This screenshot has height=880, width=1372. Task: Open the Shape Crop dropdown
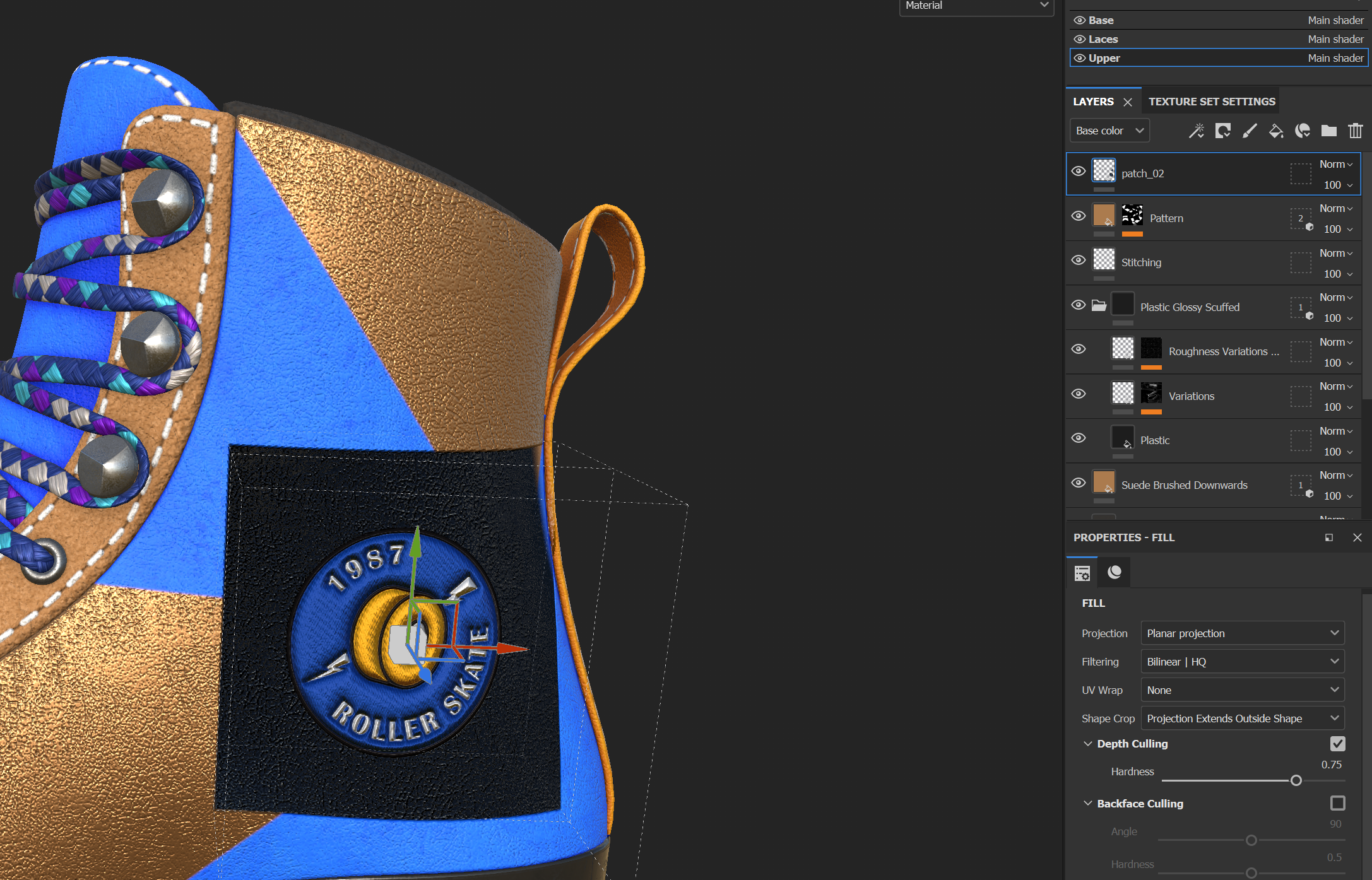1242,719
